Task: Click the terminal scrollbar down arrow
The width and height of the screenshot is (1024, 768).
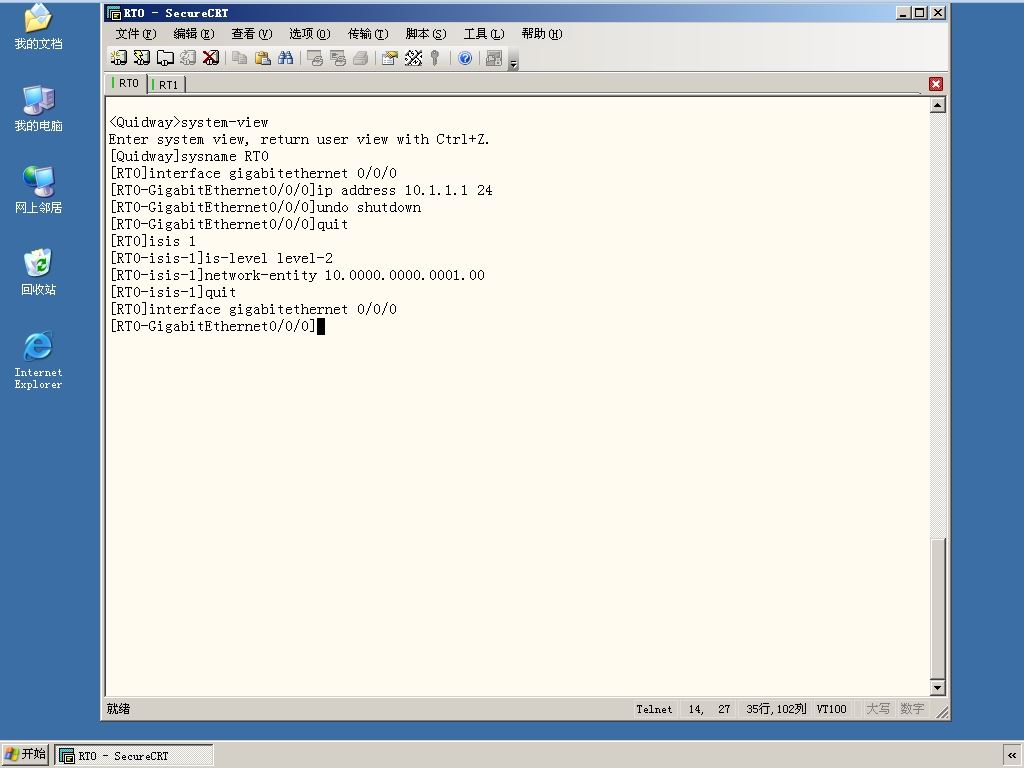Action: (938, 687)
